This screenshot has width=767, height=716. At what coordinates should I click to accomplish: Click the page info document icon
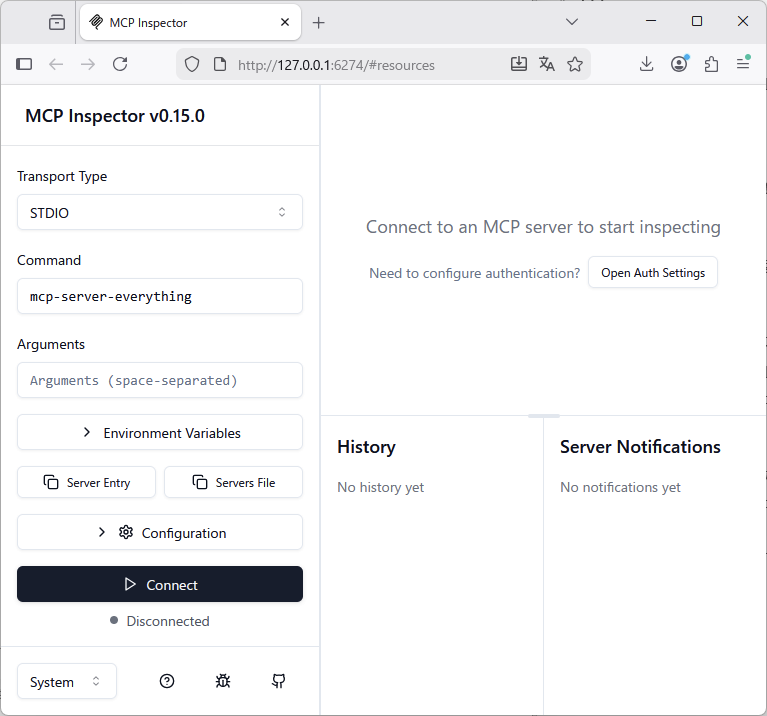[x=220, y=64]
